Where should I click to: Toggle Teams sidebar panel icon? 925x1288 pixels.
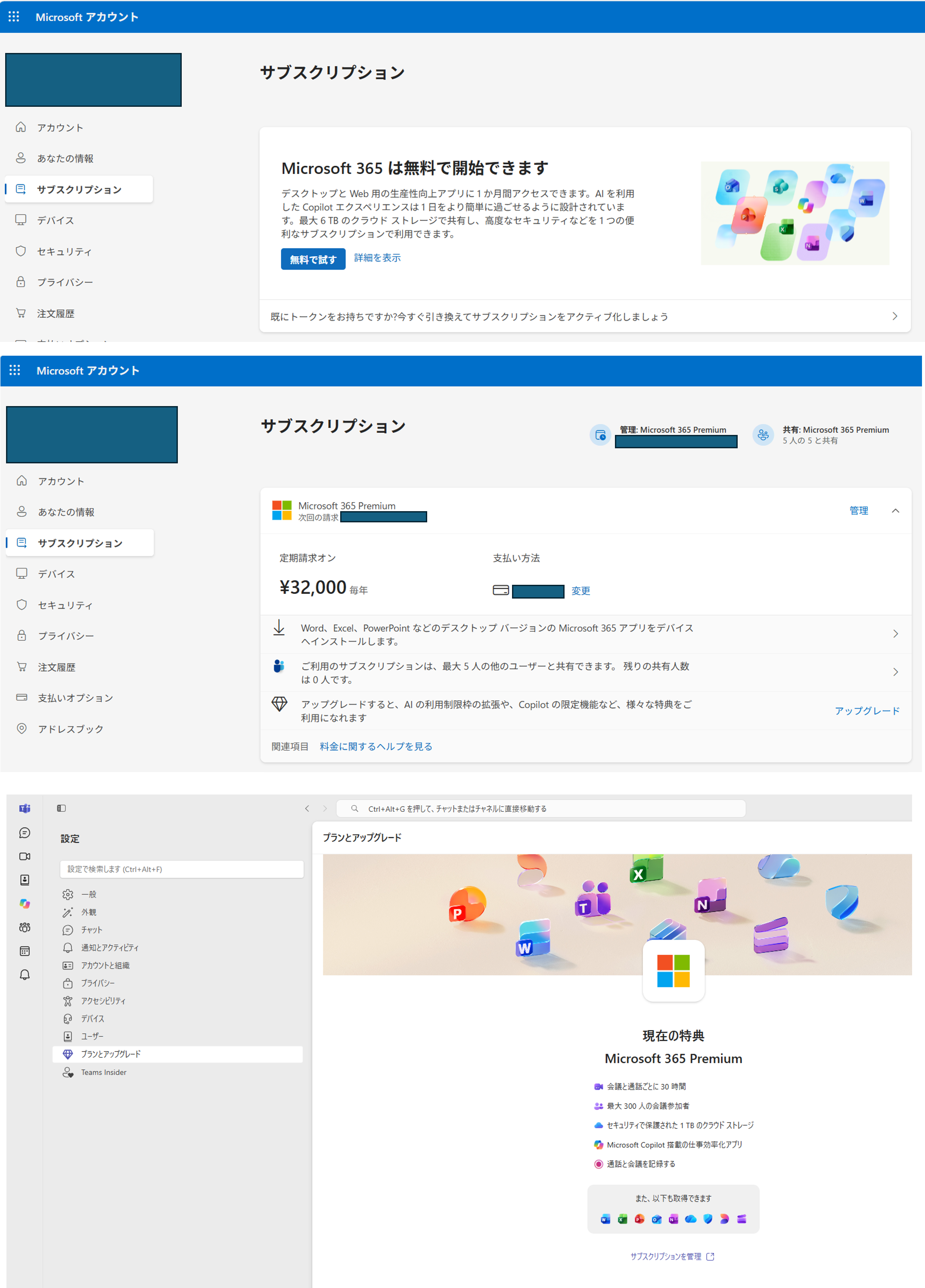61,808
